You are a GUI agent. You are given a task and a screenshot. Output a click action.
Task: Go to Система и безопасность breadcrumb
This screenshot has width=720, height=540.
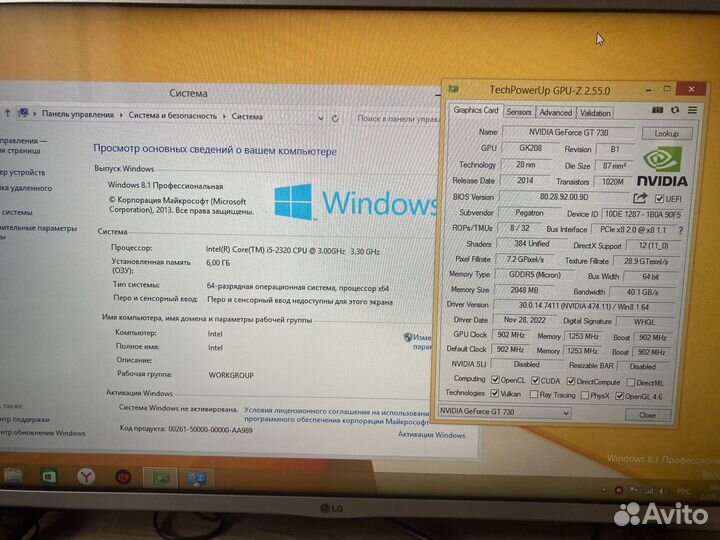172,115
